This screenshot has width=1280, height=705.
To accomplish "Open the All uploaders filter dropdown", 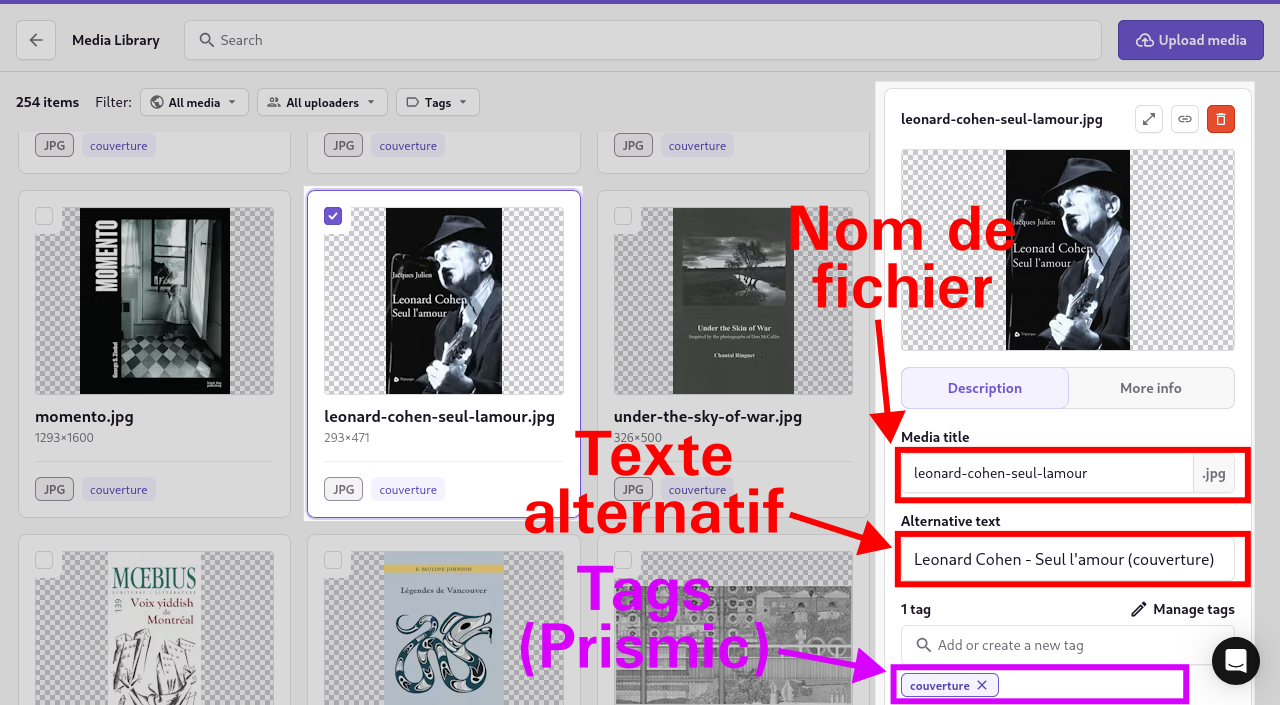I will pyautogui.click(x=322, y=102).
